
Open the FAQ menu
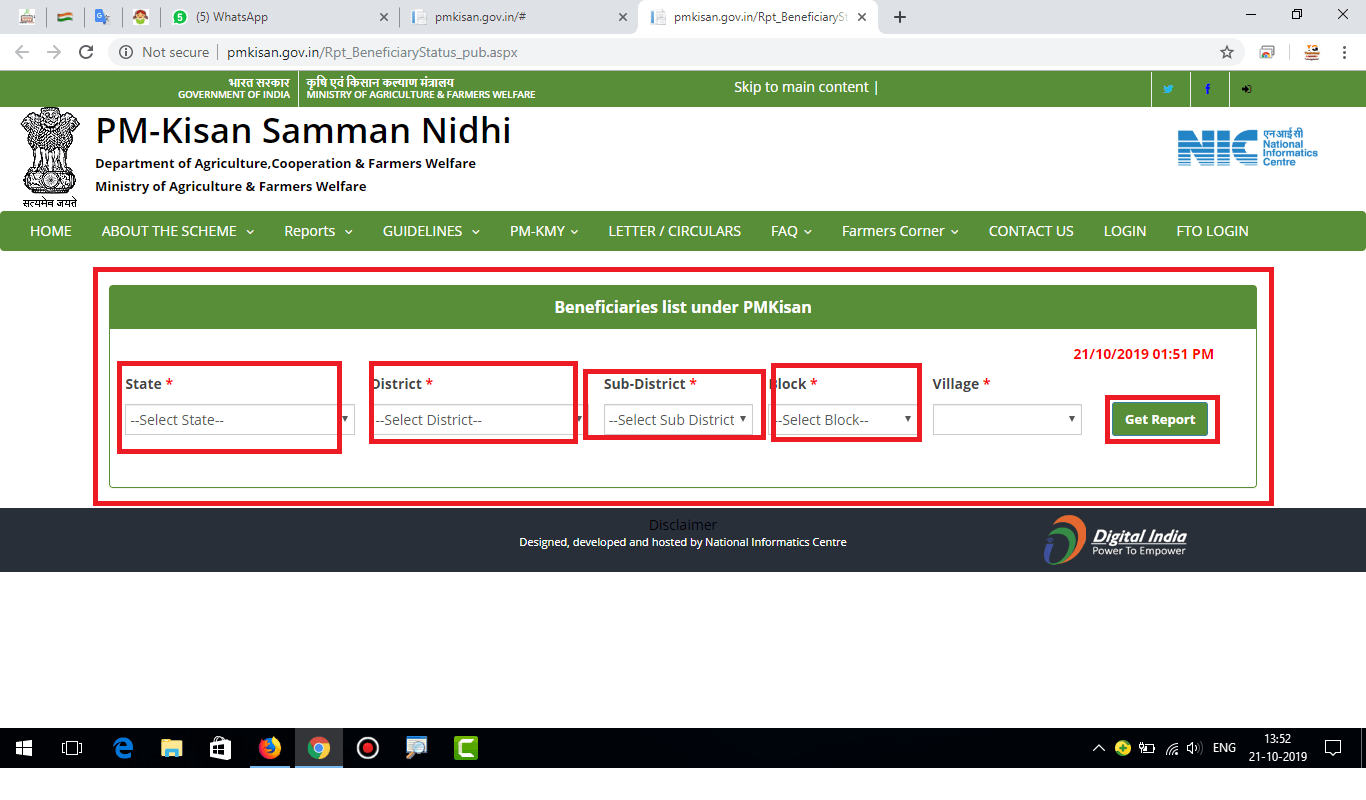point(791,231)
